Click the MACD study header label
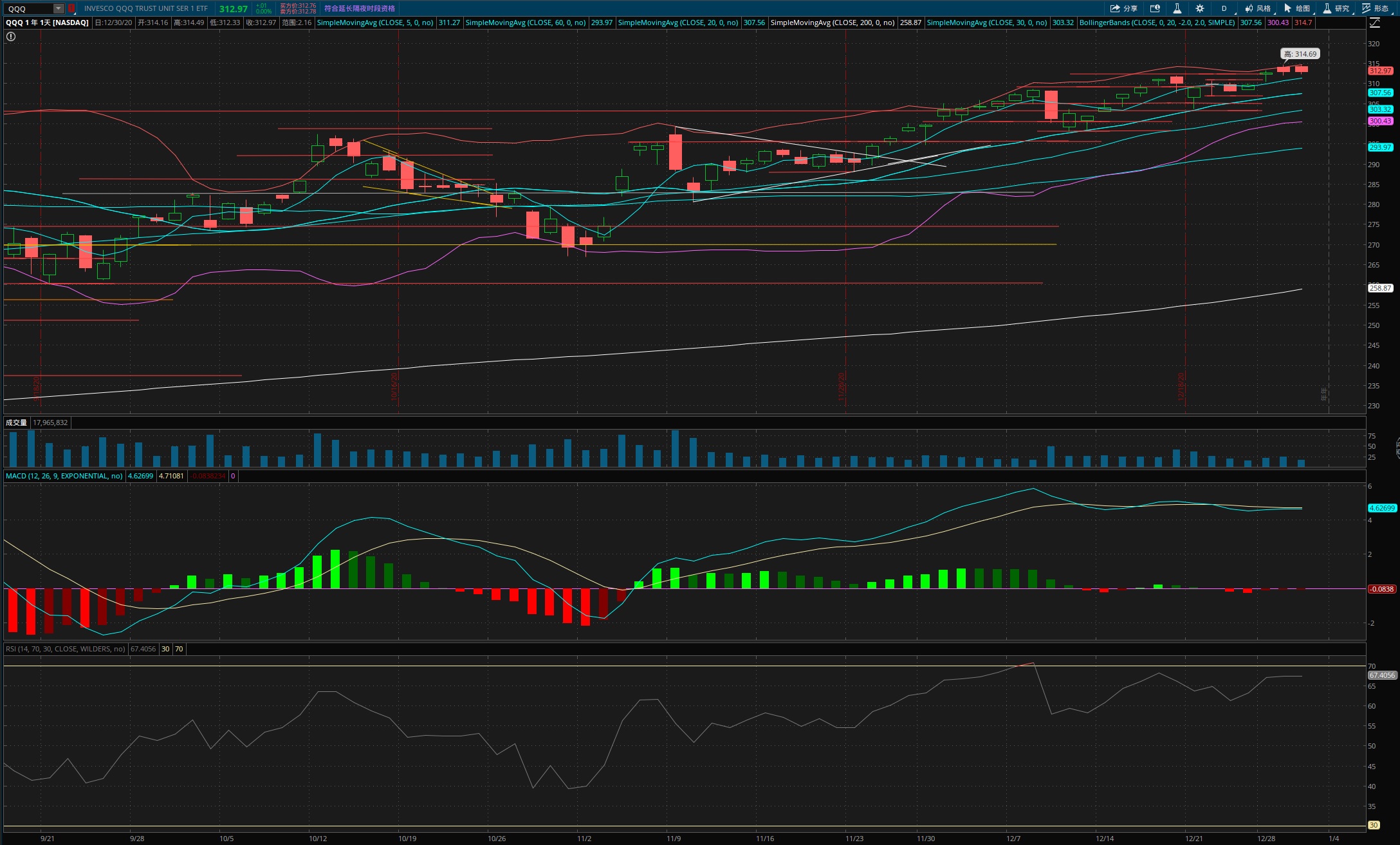Viewport: 1400px width, 845px height. pos(64,476)
